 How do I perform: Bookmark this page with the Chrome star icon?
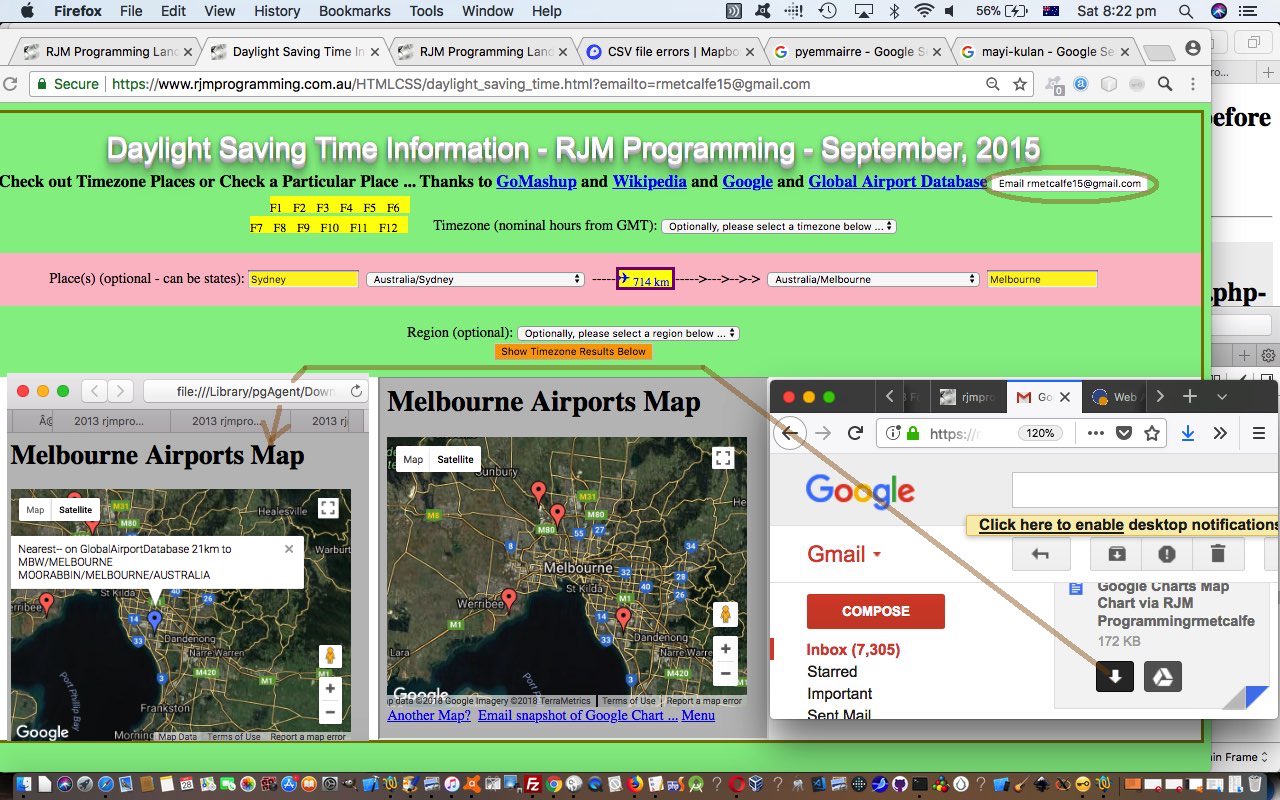pyautogui.click(x=1019, y=85)
